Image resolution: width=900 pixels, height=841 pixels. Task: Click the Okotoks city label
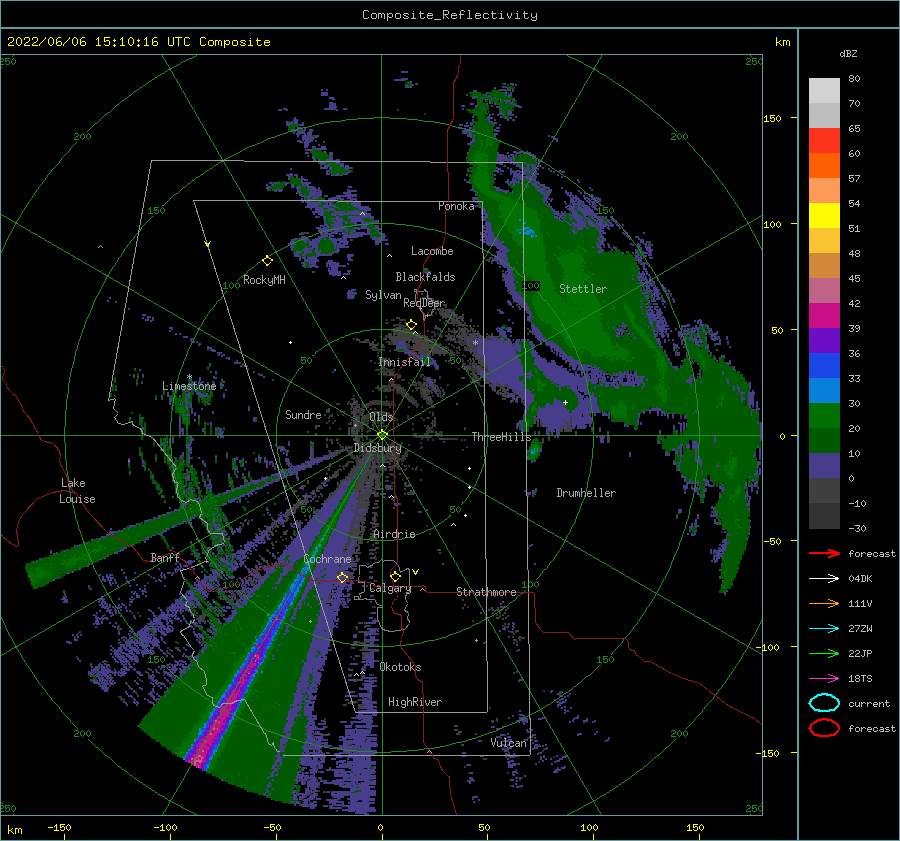(400, 667)
